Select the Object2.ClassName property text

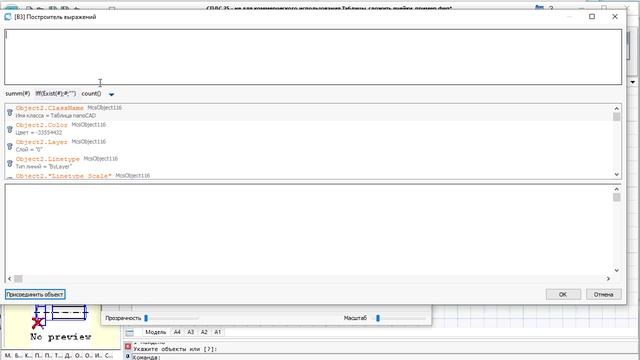point(50,108)
